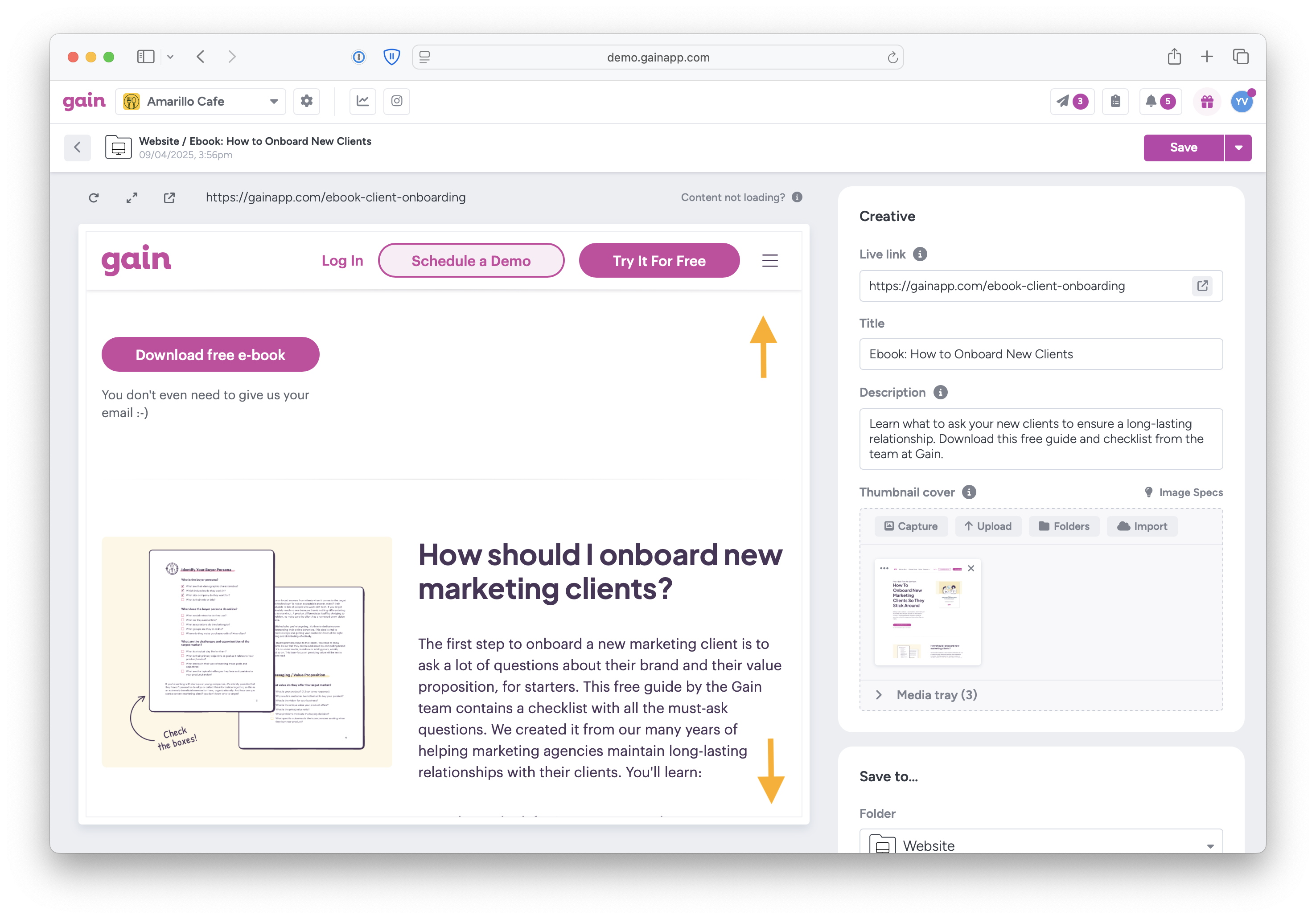Open the hamburger menu in Gain preview

(x=770, y=261)
